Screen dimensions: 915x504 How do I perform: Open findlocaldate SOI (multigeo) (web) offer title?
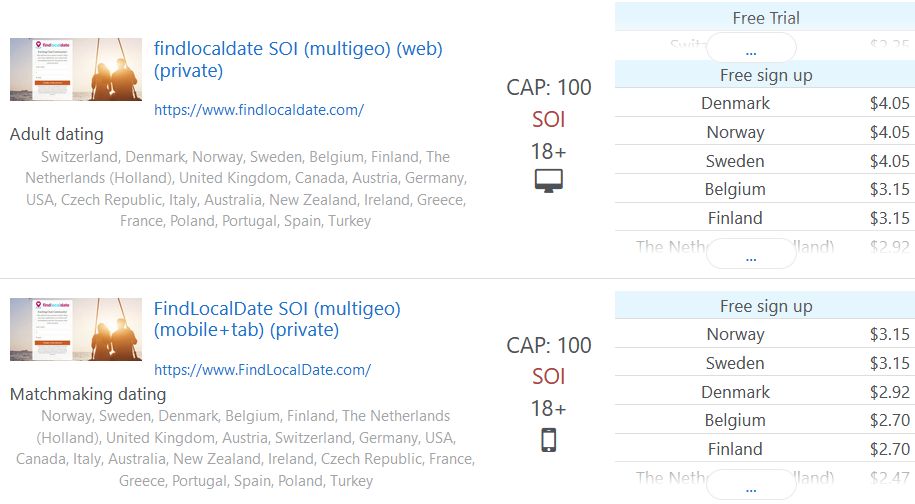point(298,59)
